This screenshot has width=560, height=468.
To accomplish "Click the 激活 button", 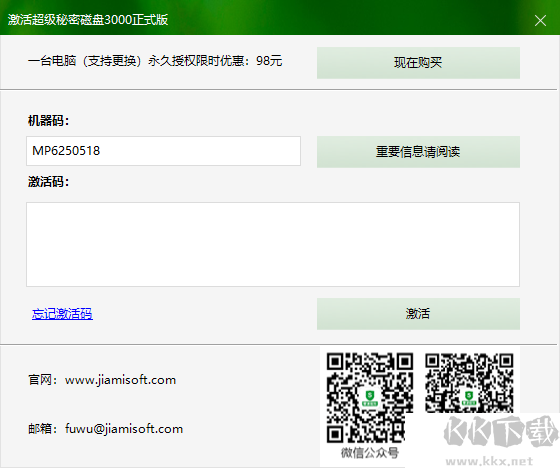I will pyautogui.click(x=418, y=314).
